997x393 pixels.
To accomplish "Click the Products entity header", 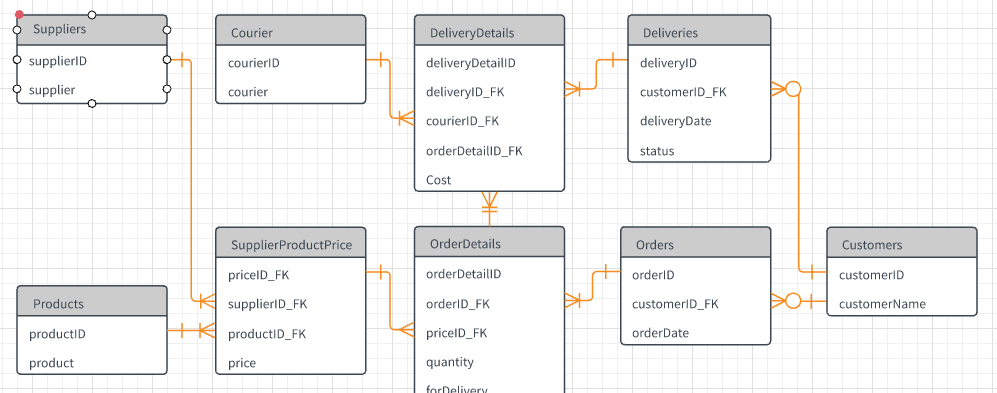I will (92, 301).
